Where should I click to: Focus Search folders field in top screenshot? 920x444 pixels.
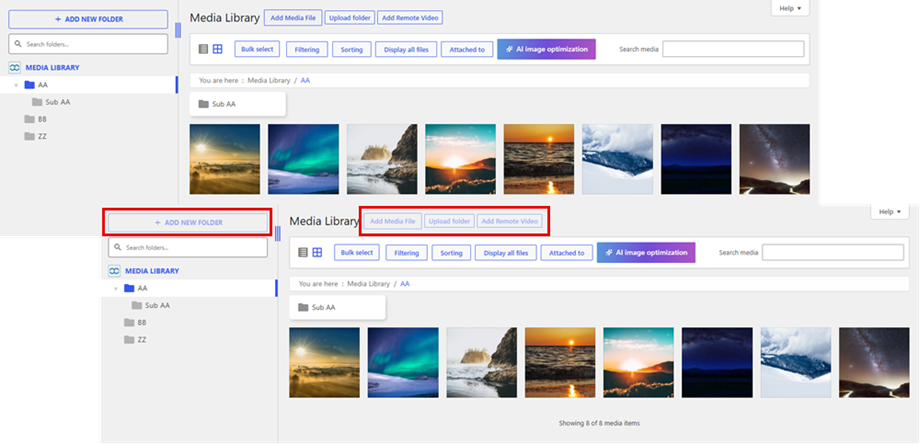click(x=88, y=44)
